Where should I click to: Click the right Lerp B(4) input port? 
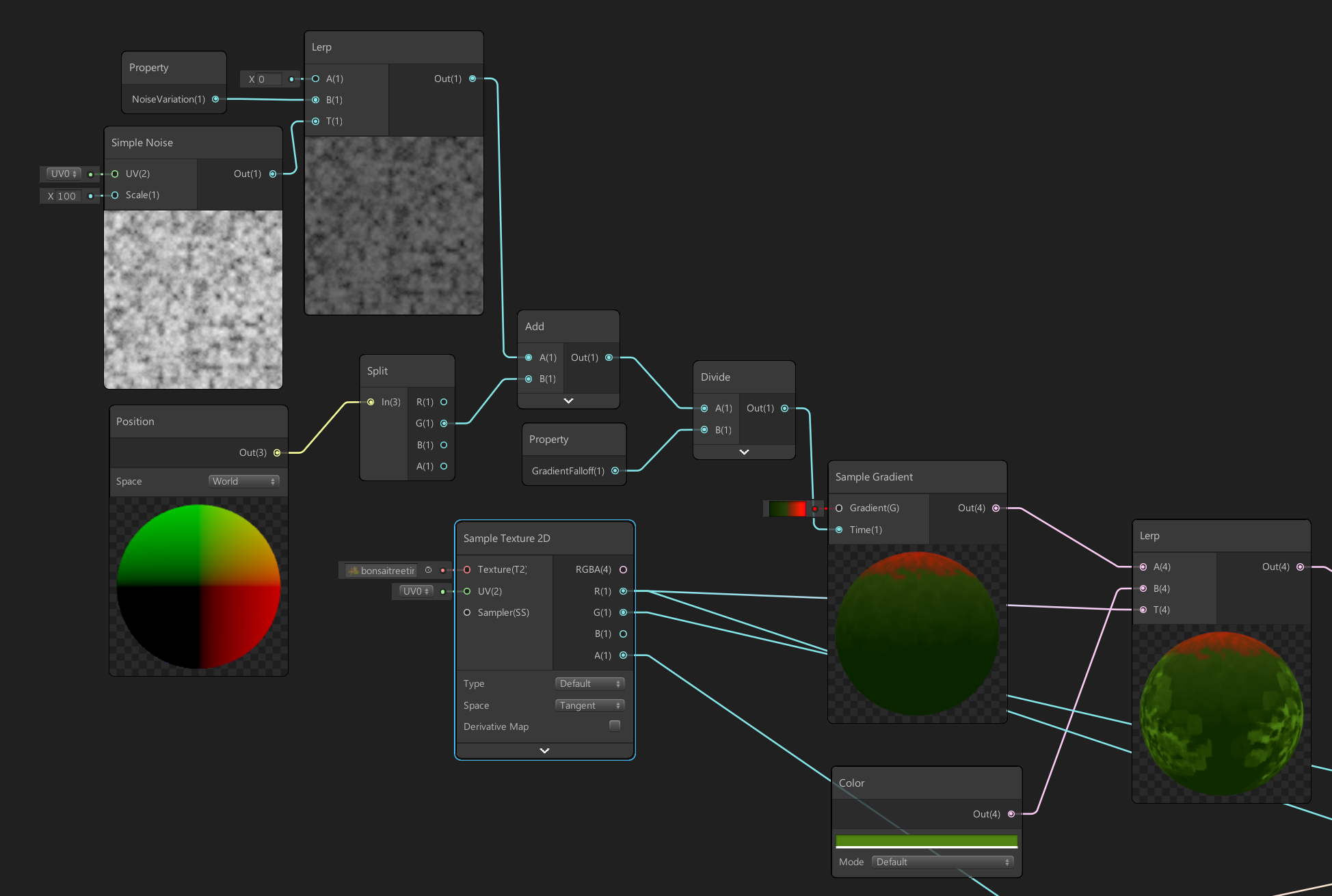1143,588
